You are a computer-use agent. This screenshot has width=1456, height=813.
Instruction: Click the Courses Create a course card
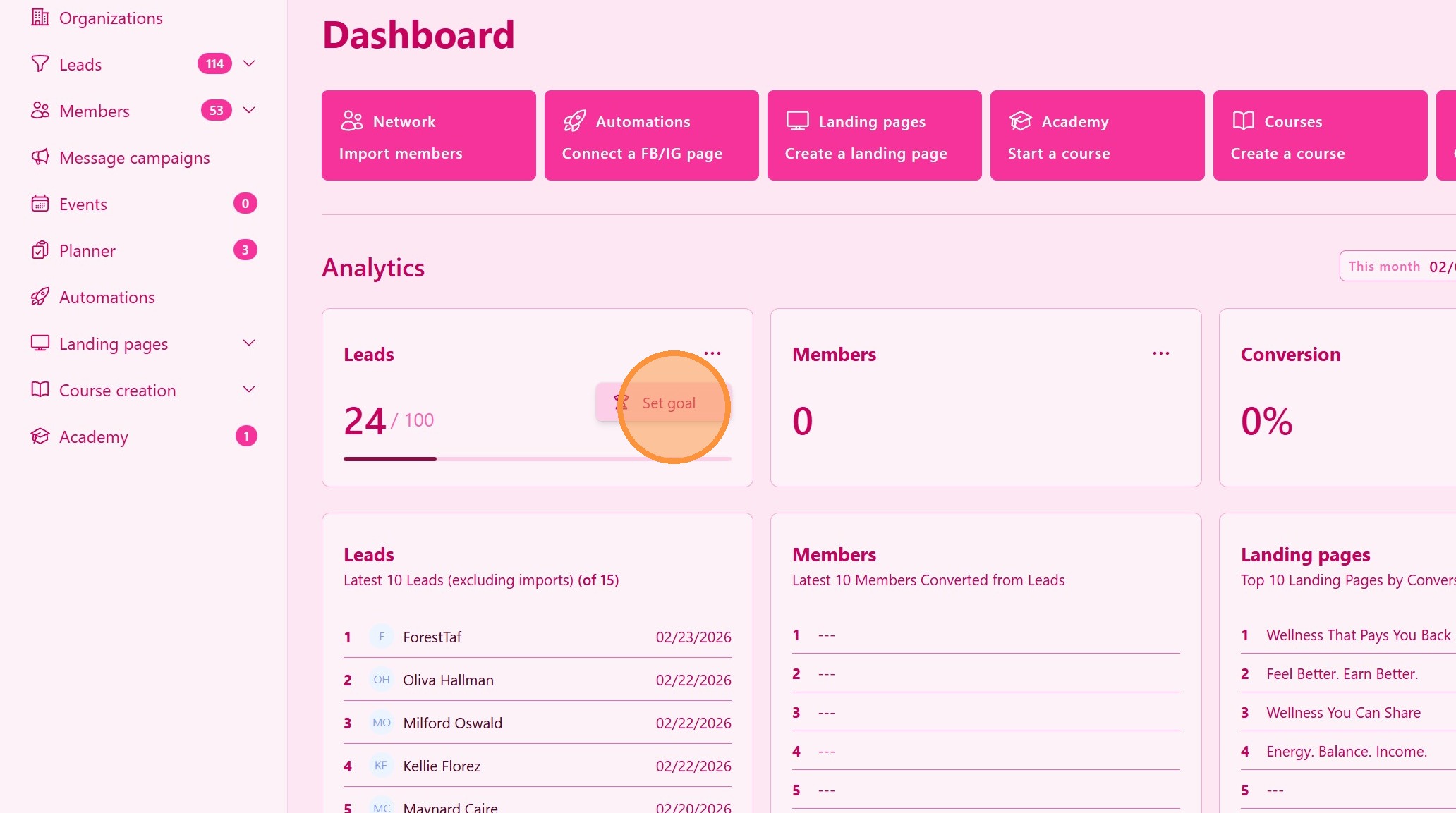[x=1320, y=135]
